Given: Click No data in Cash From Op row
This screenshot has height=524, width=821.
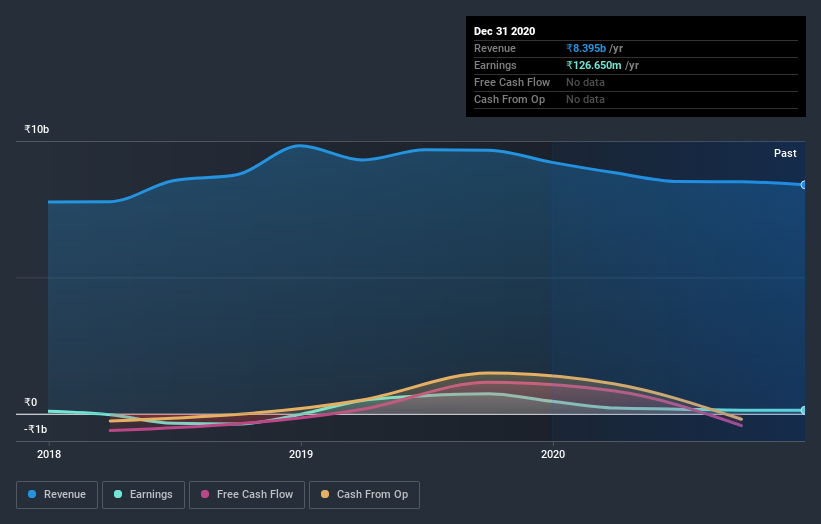Looking at the screenshot, I should coord(585,99).
